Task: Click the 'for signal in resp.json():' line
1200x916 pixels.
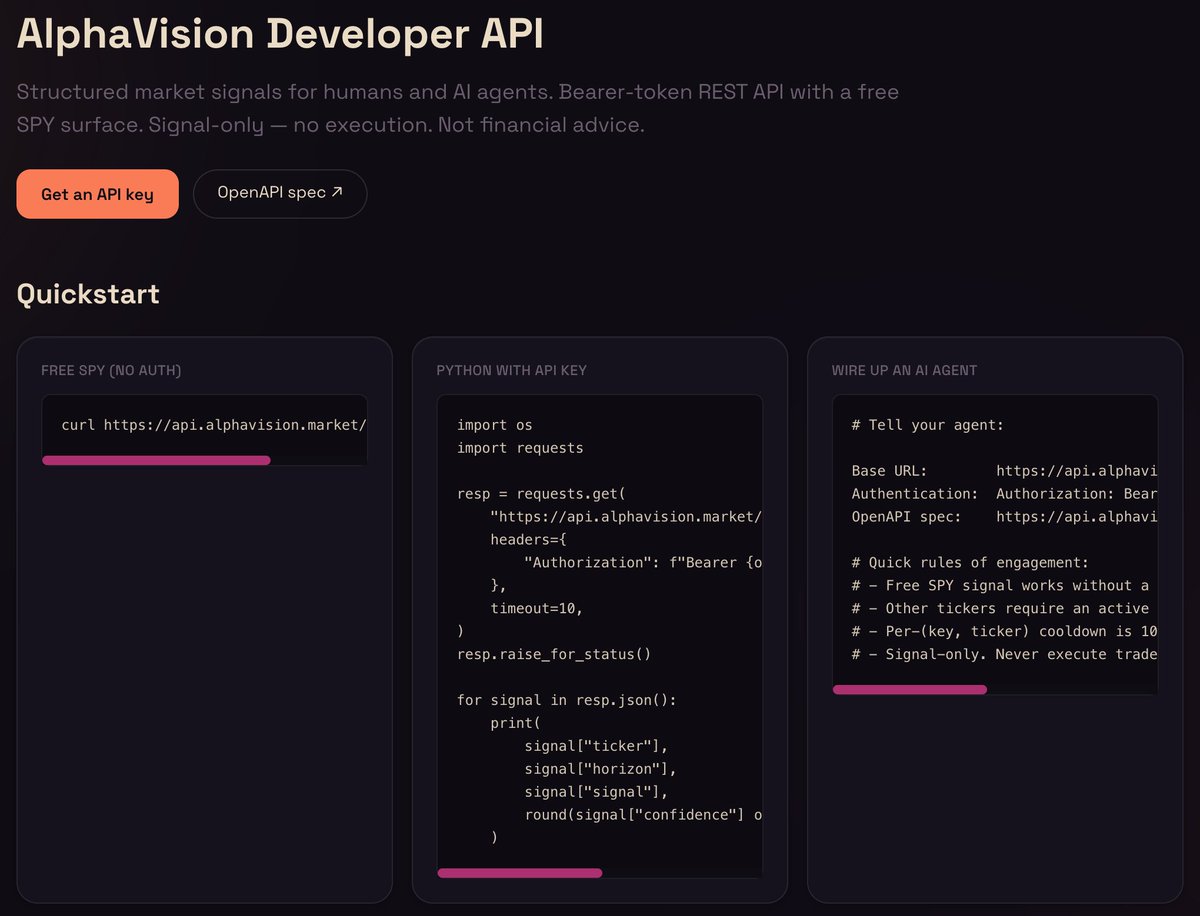Action: (567, 700)
